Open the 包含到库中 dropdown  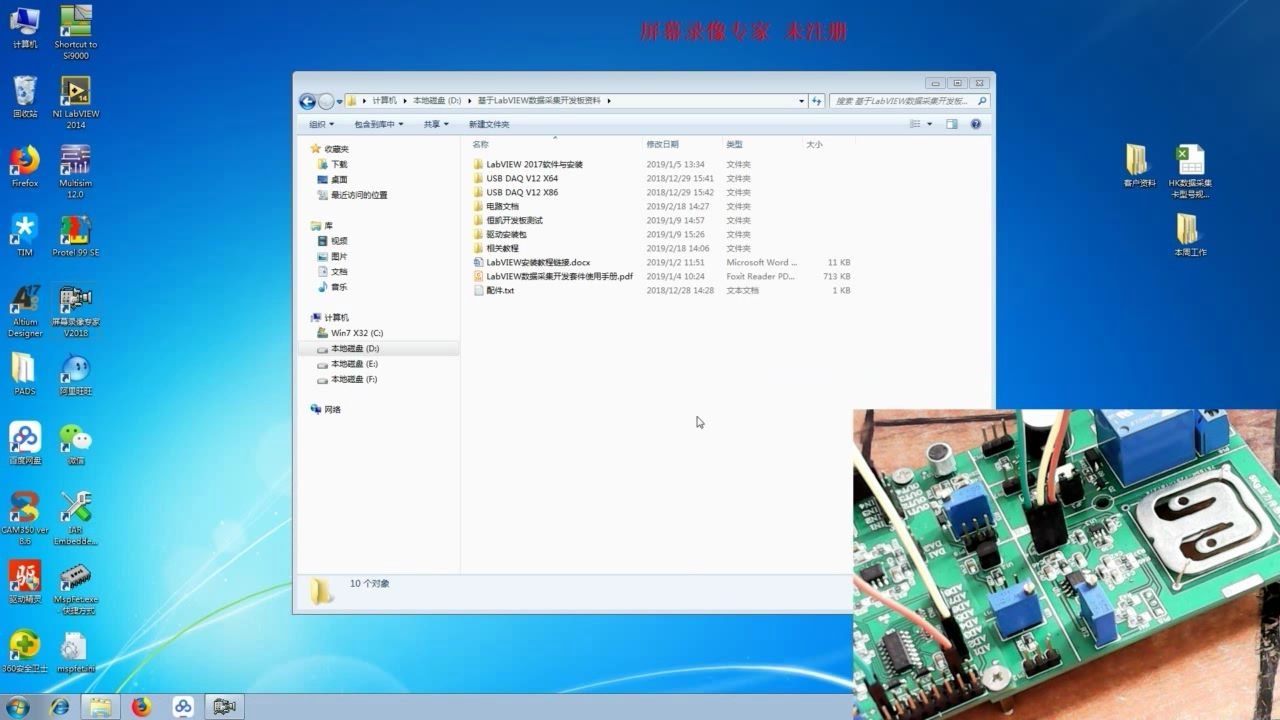point(379,124)
